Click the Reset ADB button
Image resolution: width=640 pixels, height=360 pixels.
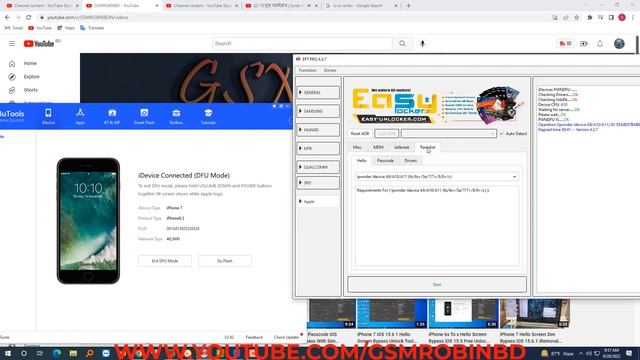point(360,133)
